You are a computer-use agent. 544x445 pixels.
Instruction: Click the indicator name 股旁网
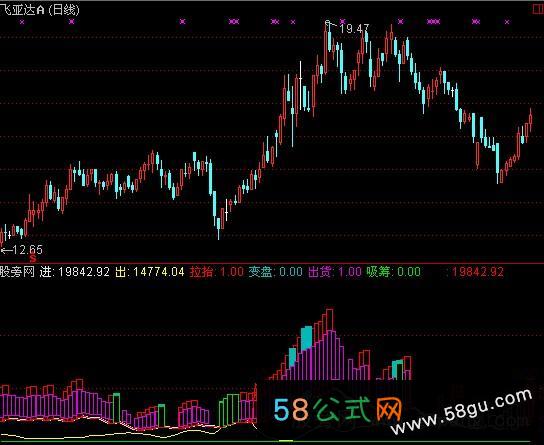pos(17,272)
